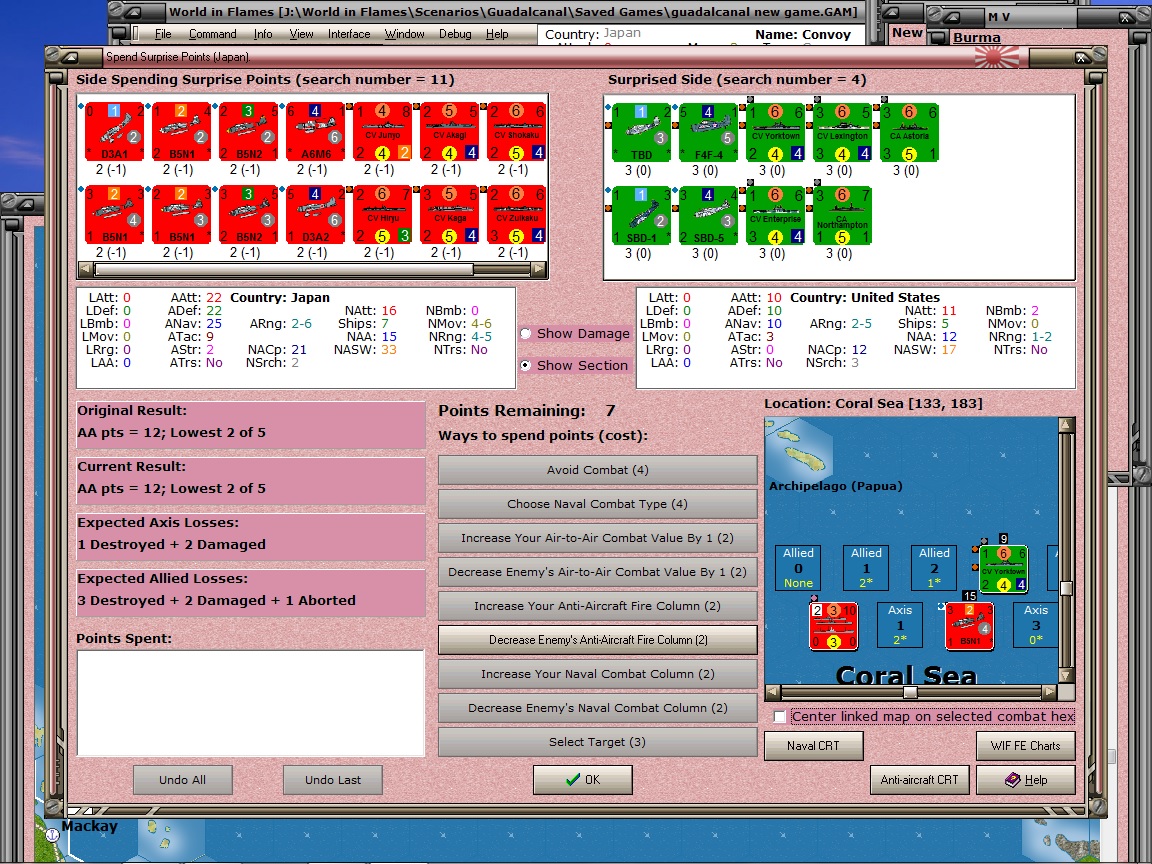
Task: Open the Window menu
Action: pyautogui.click(x=404, y=34)
